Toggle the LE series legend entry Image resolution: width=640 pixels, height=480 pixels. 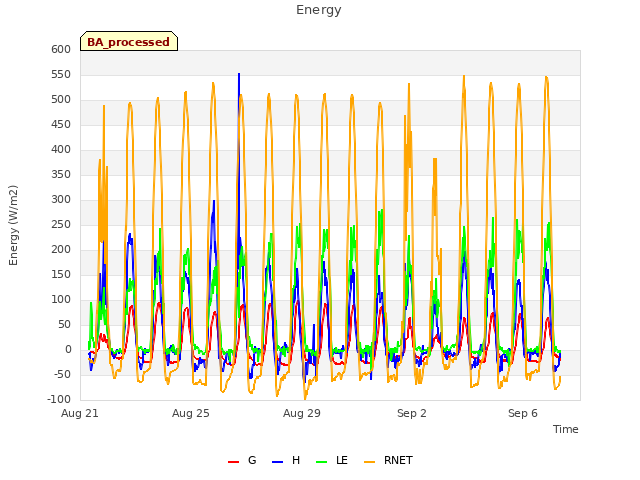point(332,460)
